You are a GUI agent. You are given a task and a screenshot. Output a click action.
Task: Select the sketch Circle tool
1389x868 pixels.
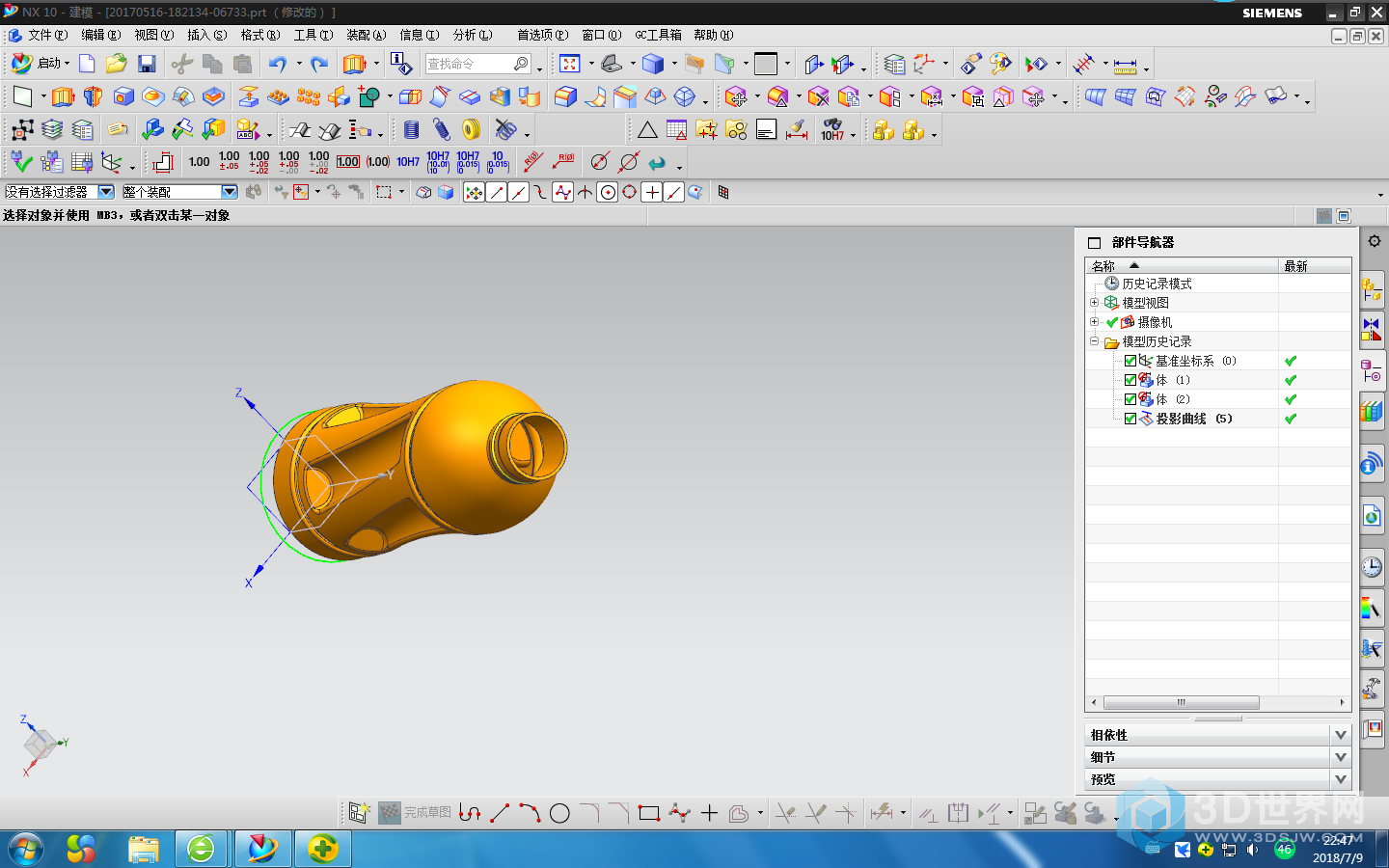pos(559,813)
